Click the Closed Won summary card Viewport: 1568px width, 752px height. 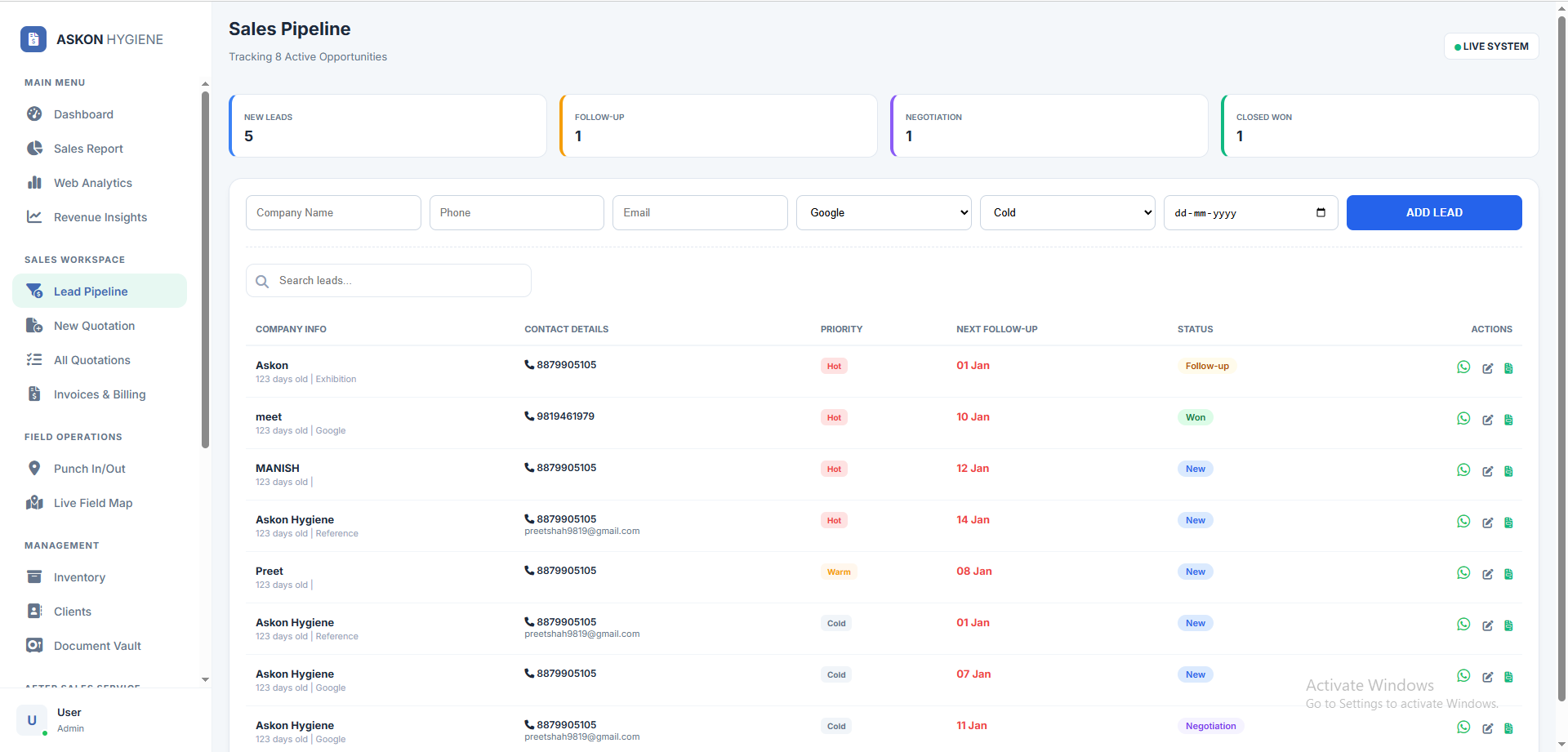click(1380, 126)
